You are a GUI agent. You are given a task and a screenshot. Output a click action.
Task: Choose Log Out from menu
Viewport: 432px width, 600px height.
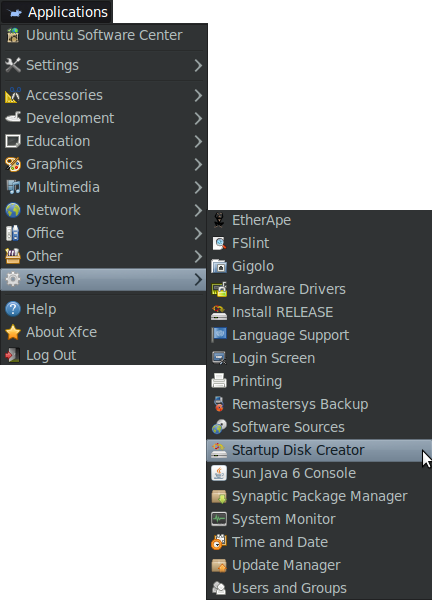click(104, 355)
